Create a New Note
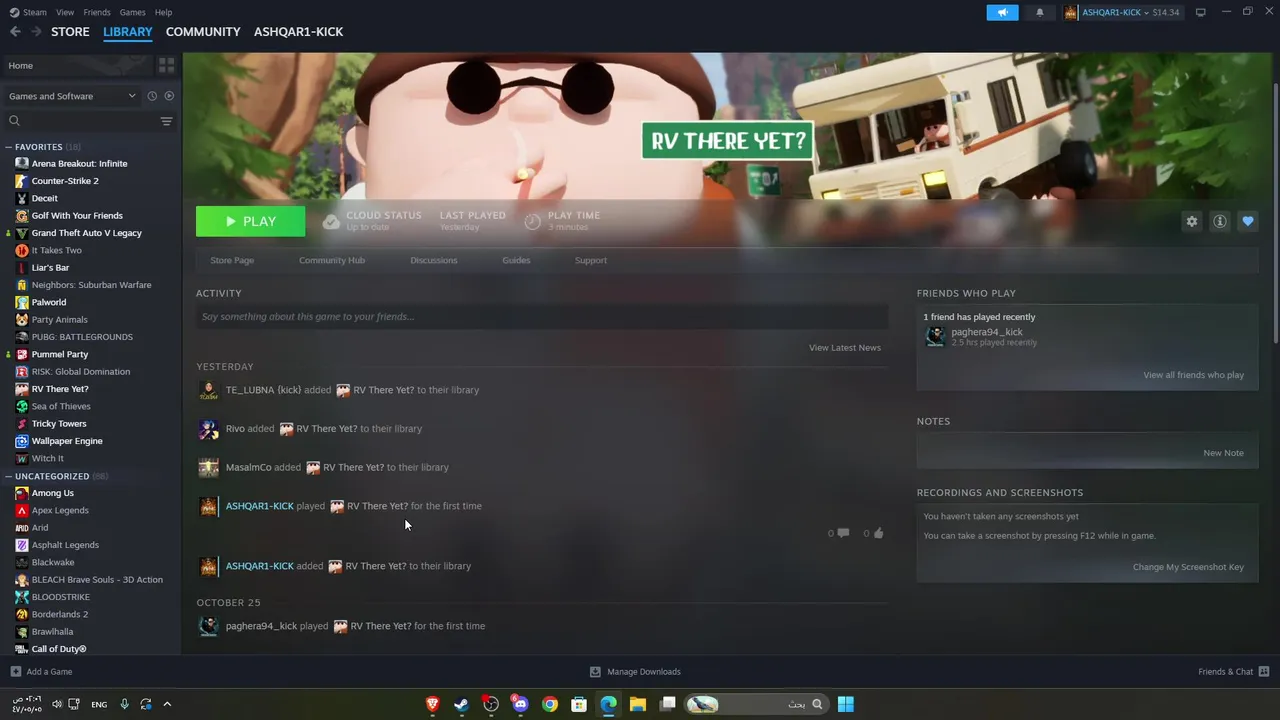Image resolution: width=1280 pixels, height=720 pixels. tap(1224, 453)
